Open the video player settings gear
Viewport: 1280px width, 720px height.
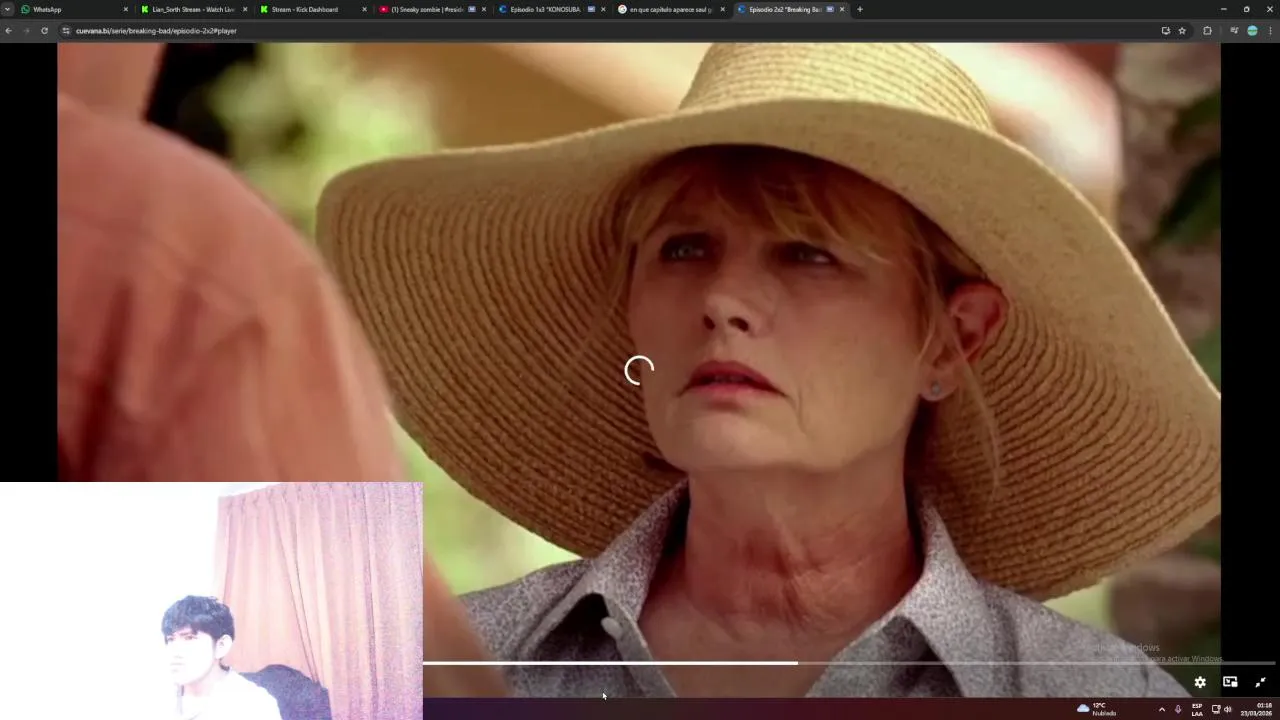click(1200, 682)
